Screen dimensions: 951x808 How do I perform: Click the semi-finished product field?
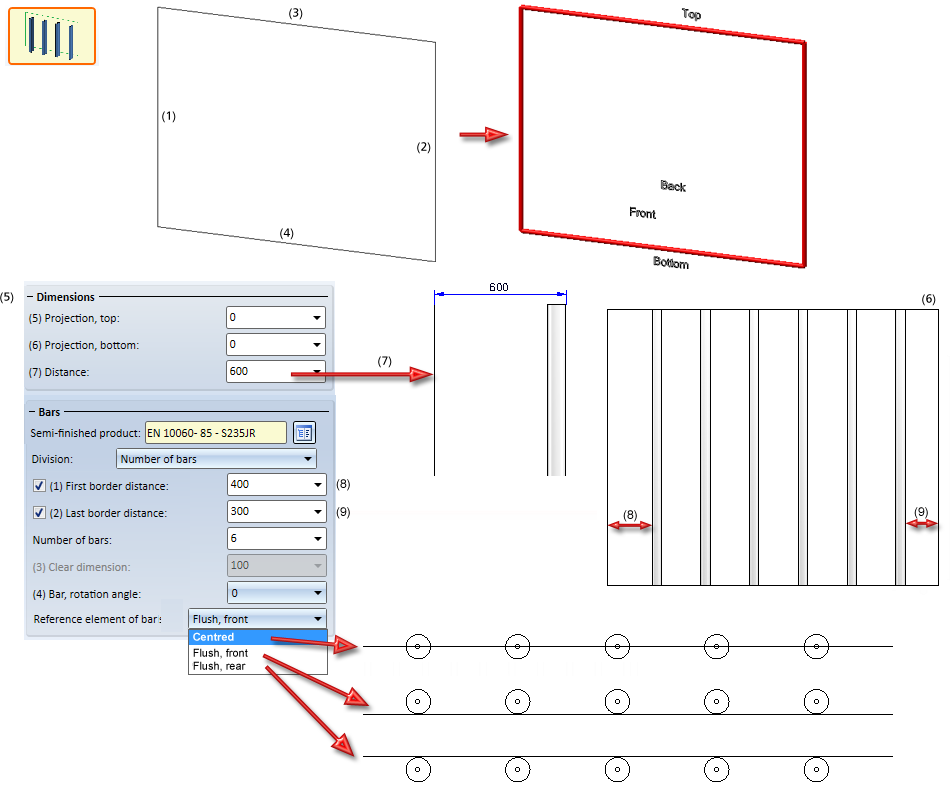(x=216, y=433)
